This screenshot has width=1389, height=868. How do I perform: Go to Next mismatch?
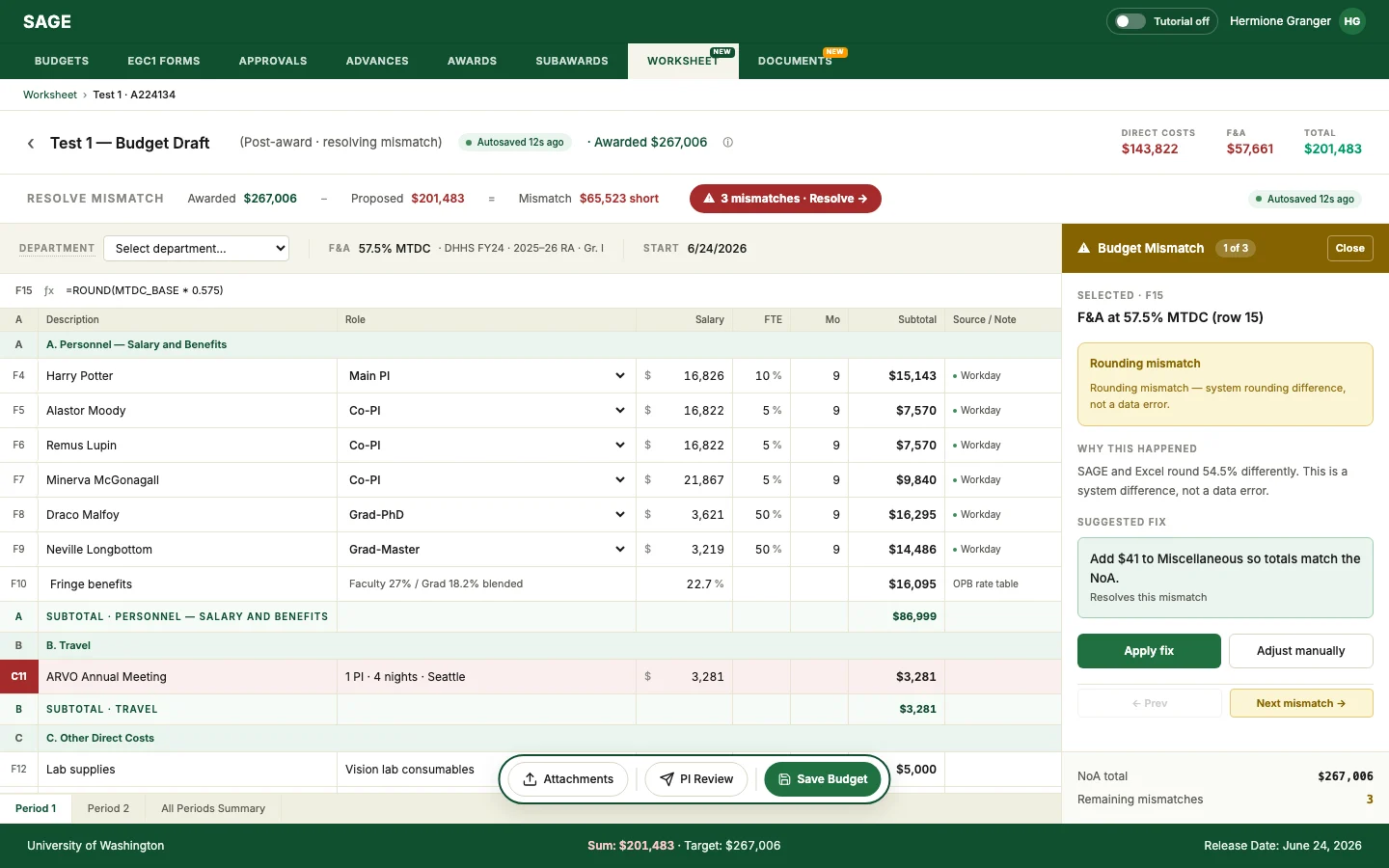coord(1300,703)
